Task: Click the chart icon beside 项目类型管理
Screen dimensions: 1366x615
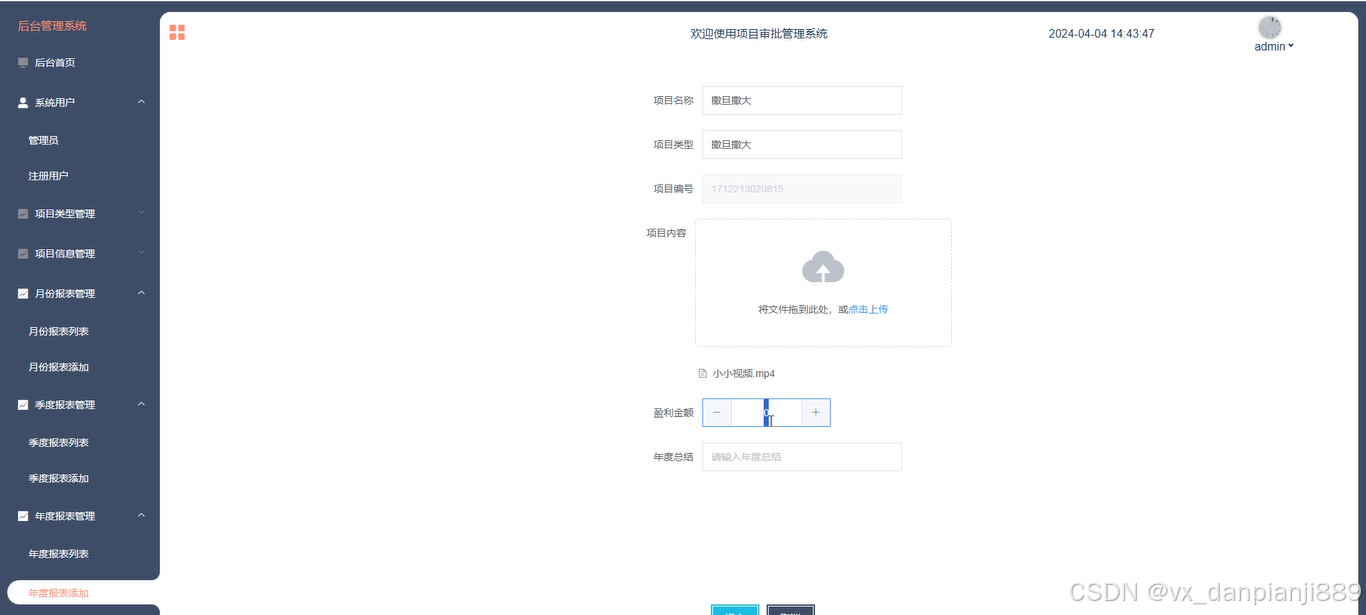Action: coord(23,213)
